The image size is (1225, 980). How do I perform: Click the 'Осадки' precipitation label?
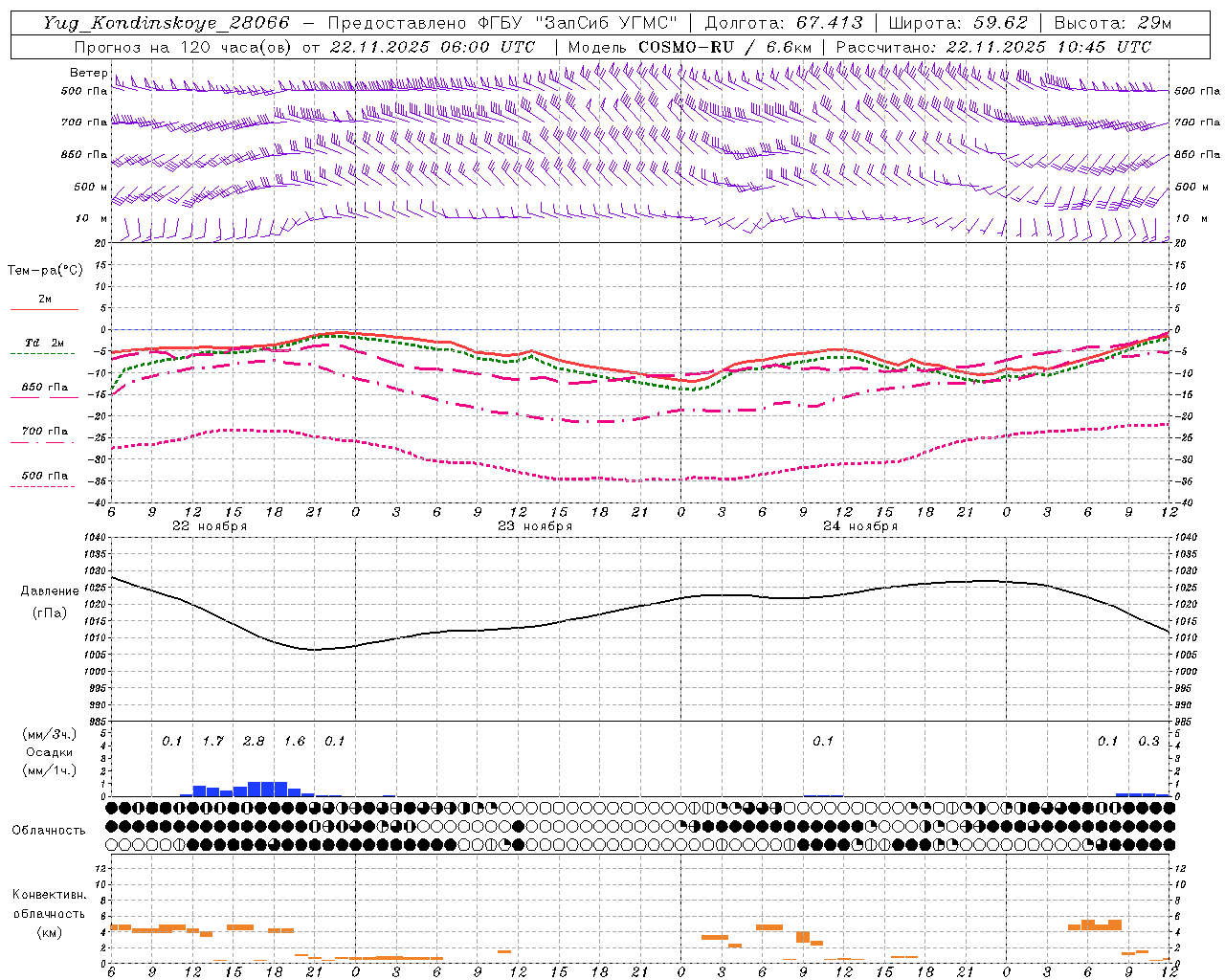tap(49, 752)
